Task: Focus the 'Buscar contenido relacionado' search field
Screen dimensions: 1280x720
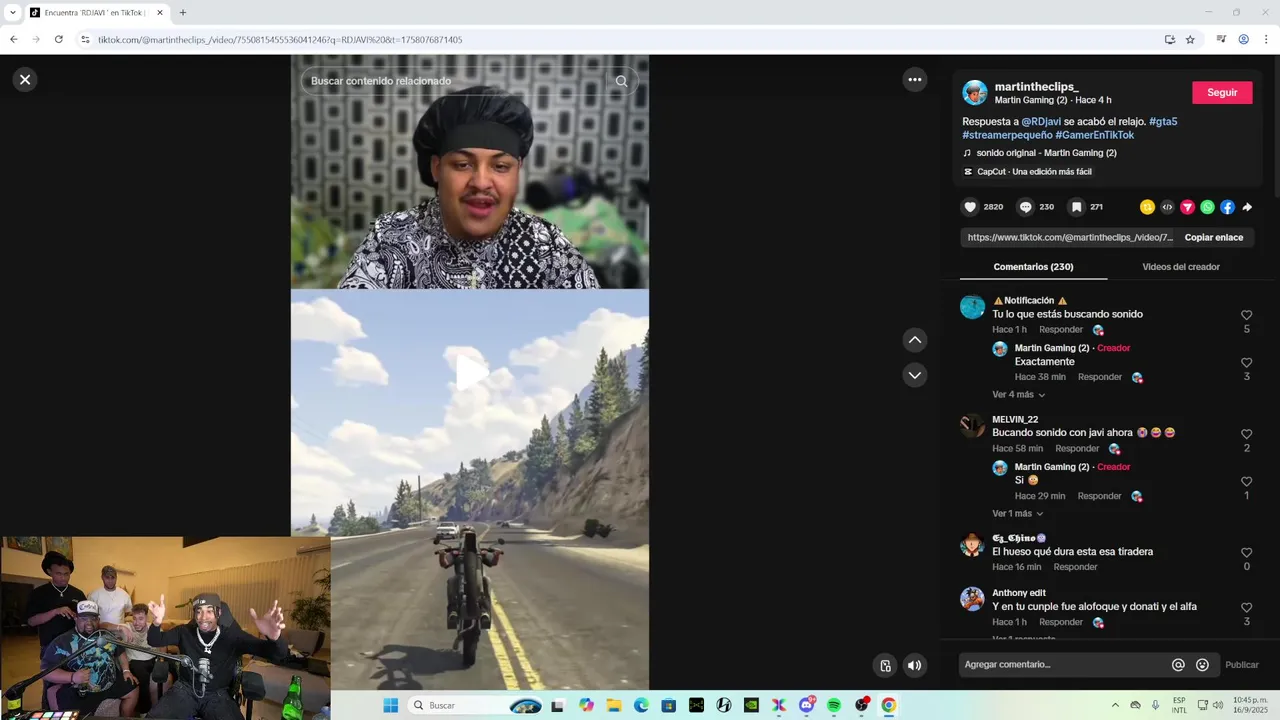Action: 455,81
